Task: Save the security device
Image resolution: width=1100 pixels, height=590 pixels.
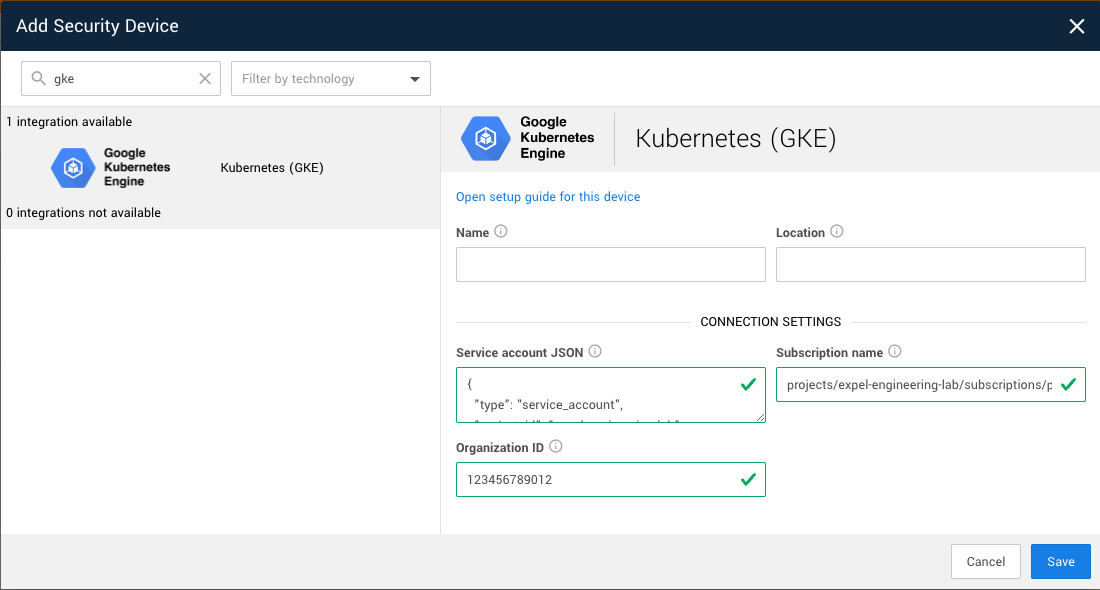Action: click(x=1061, y=562)
